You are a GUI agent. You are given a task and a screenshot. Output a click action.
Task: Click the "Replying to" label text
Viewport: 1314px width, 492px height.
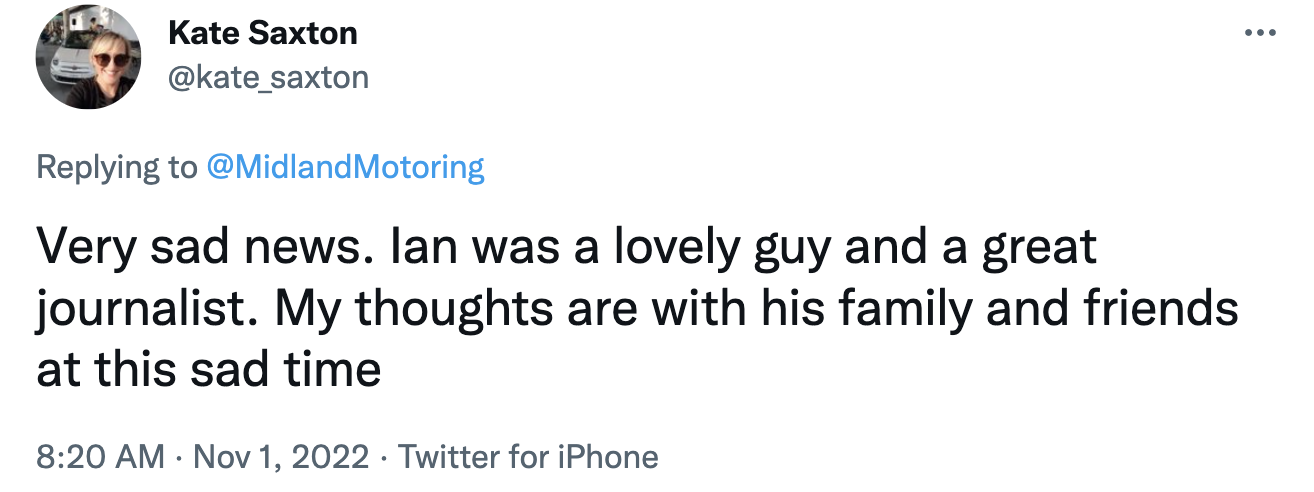[x=116, y=167]
